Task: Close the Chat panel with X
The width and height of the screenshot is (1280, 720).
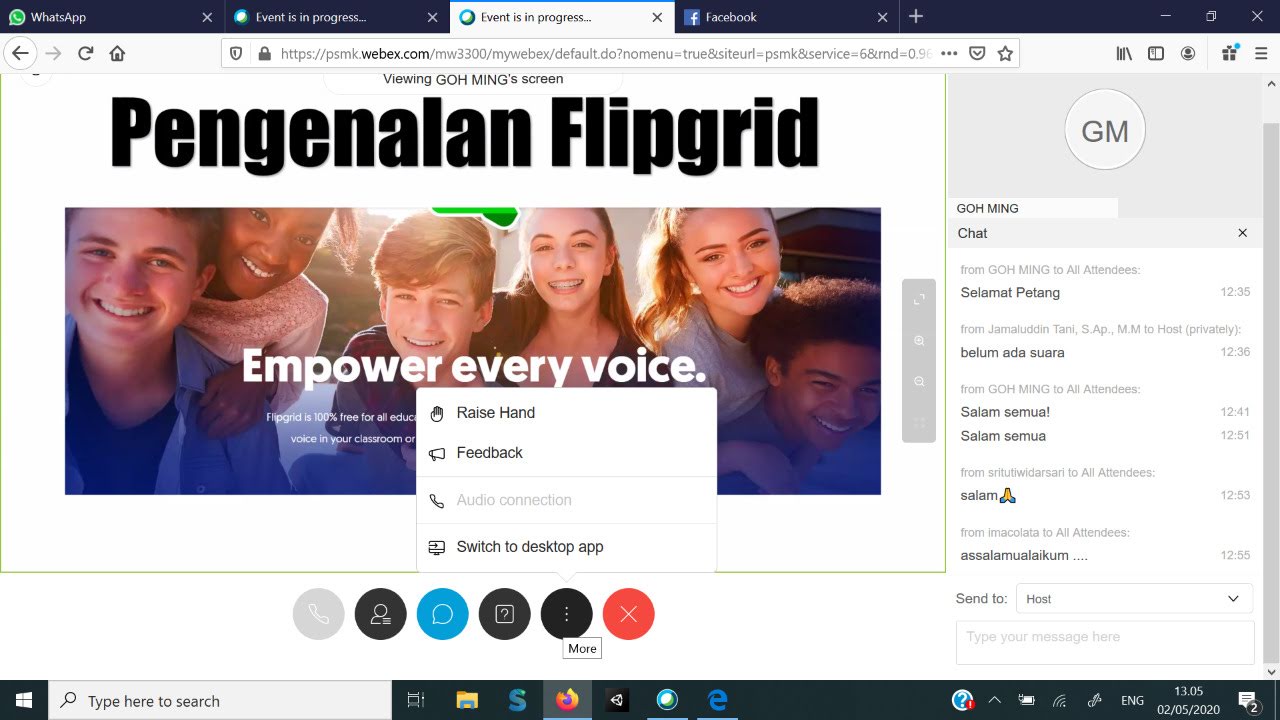Action: [x=1243, y=233]
